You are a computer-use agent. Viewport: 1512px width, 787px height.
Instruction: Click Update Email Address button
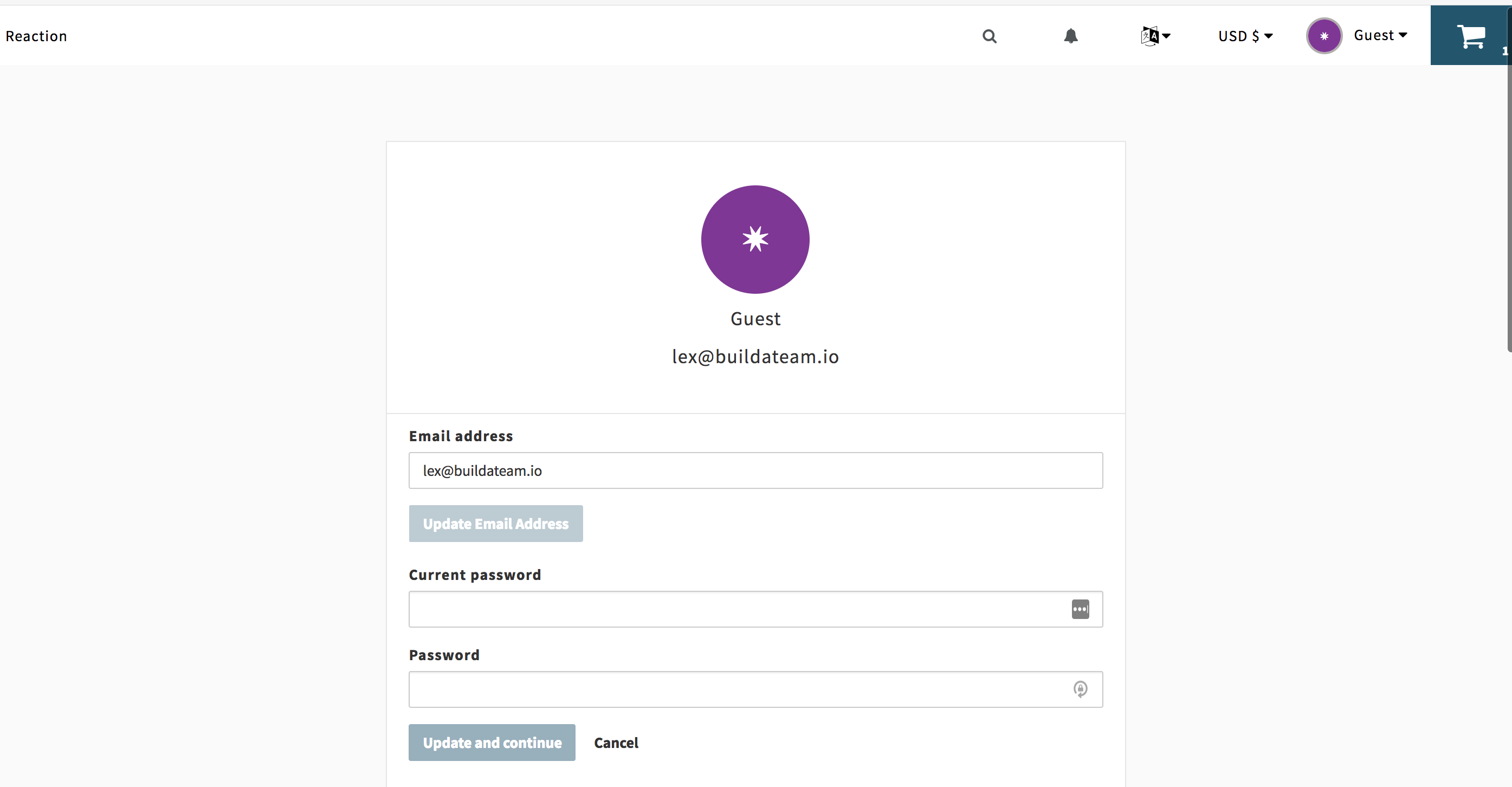click(x=495, y=524)
